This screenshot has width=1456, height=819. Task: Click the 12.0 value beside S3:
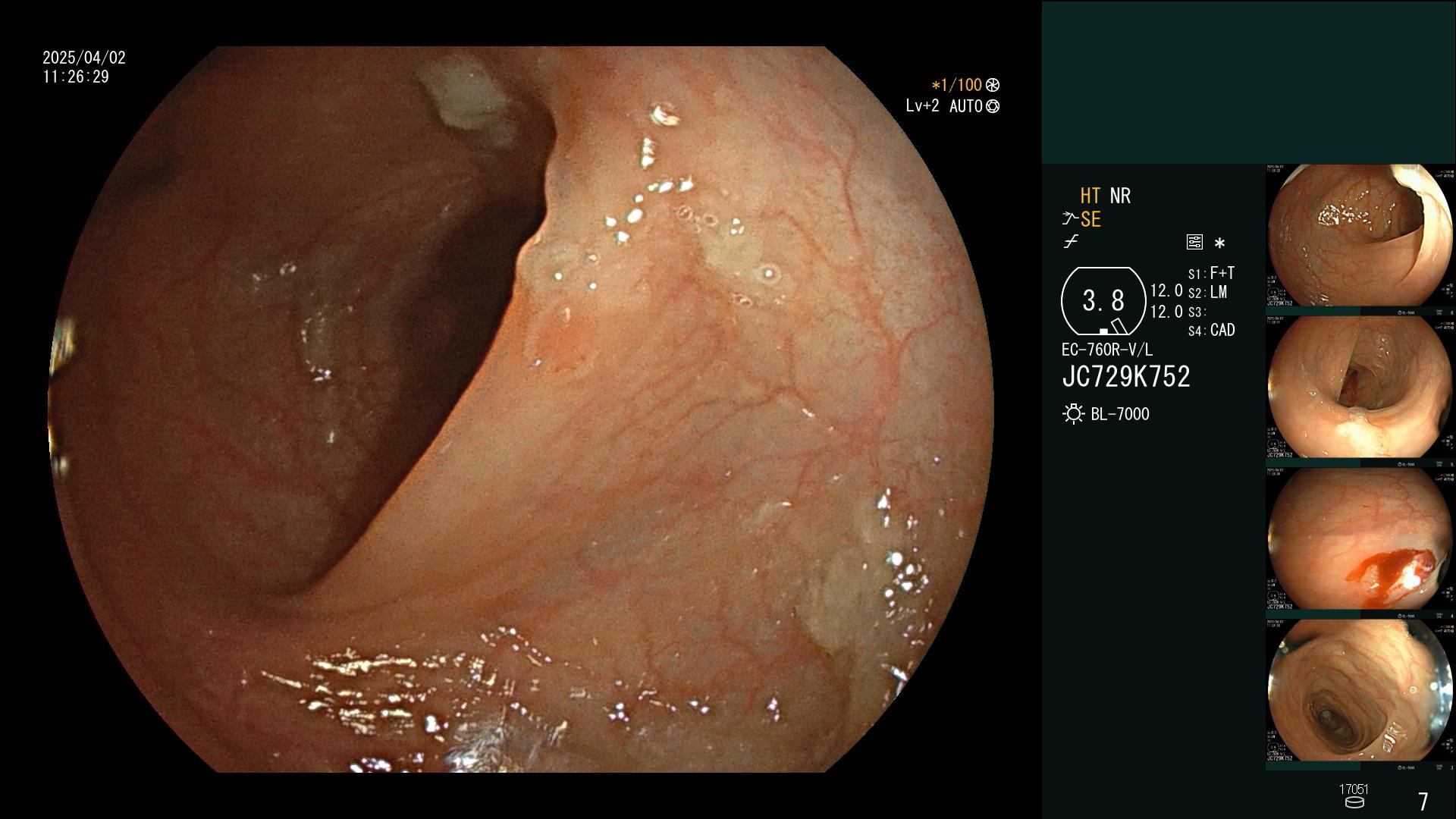[1166, 312]
